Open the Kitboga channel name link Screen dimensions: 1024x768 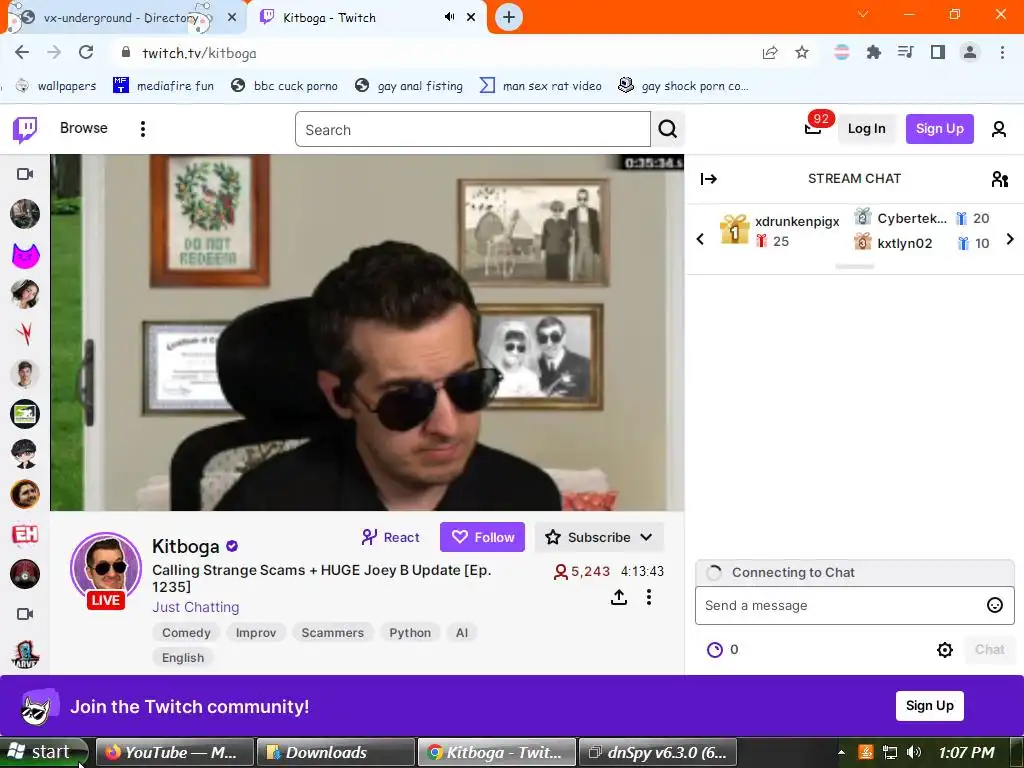pyautogui.click(x=185, y=546)
